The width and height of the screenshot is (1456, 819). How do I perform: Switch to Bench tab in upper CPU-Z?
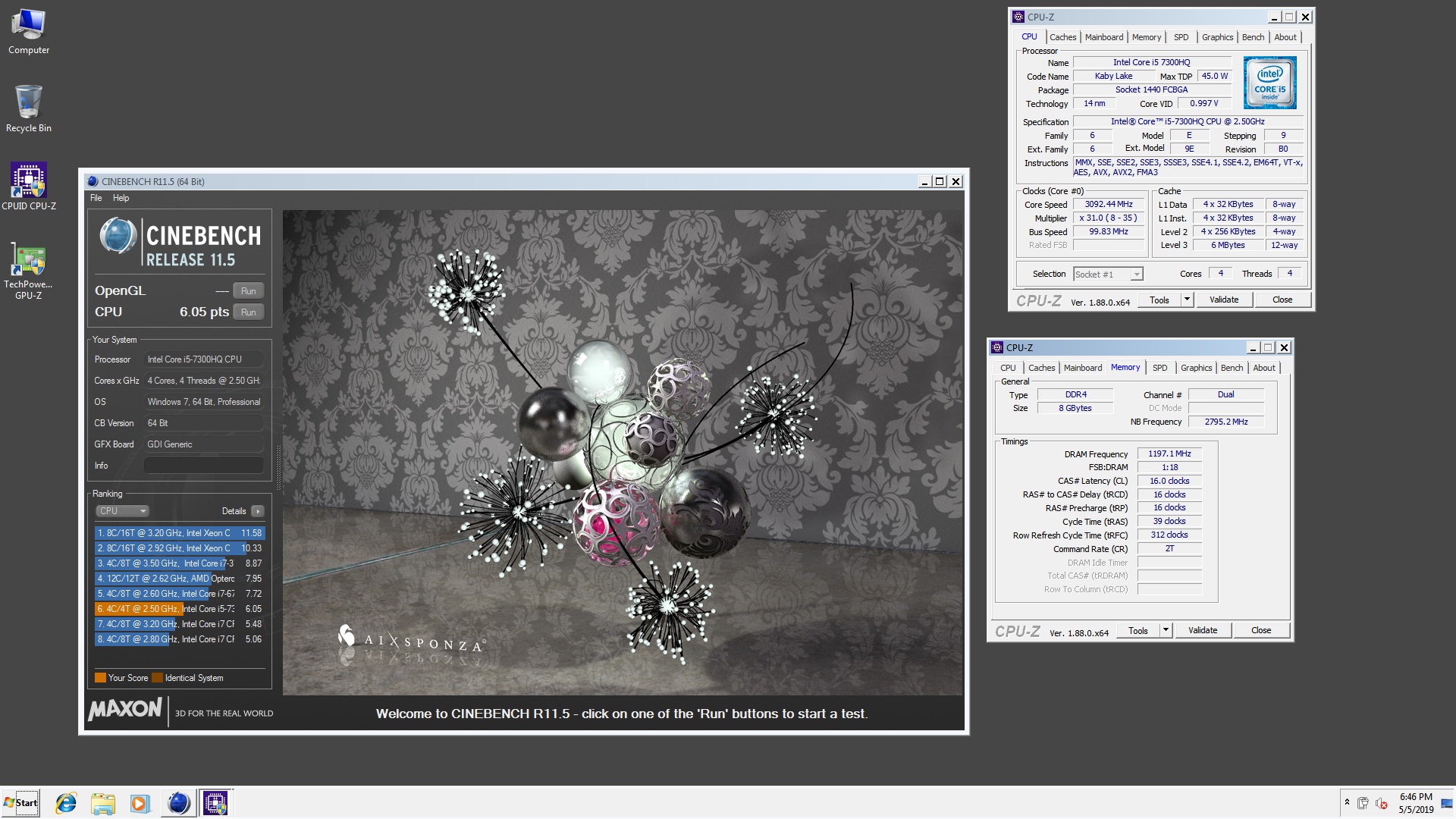1253,37
